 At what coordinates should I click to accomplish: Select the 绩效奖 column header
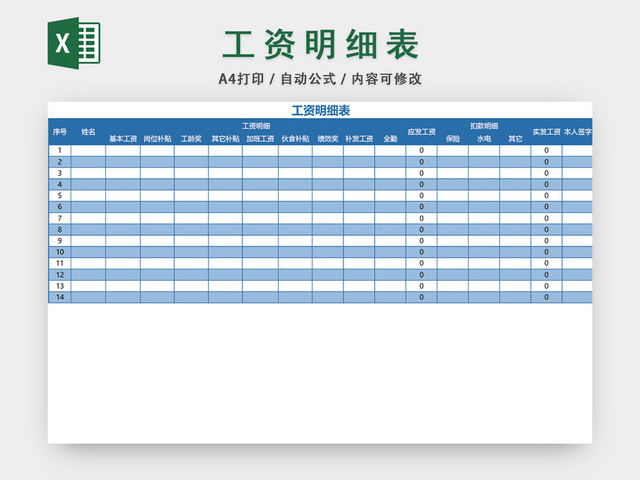328,139
